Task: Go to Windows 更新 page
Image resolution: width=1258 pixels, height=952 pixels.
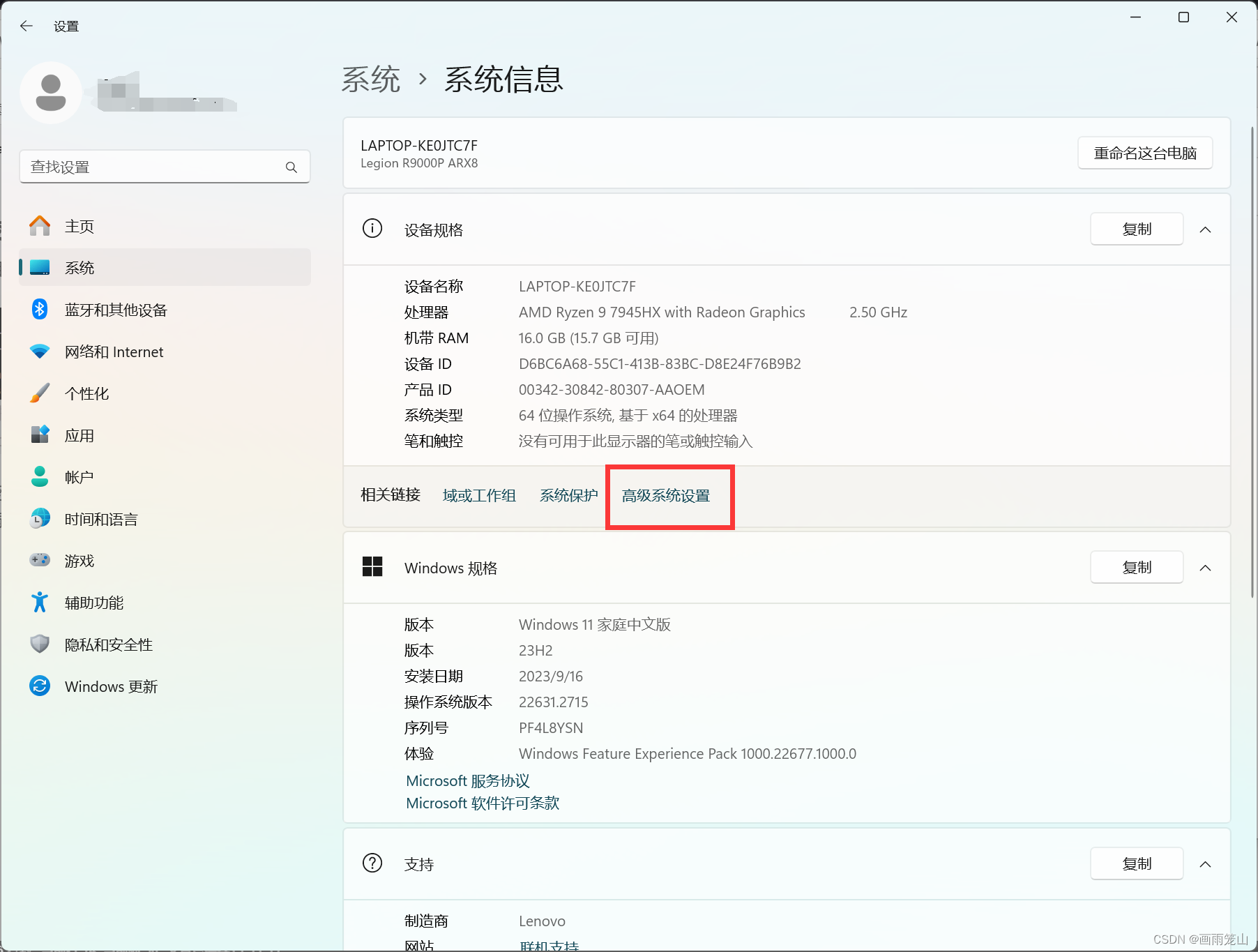Action: pos(165,686)
